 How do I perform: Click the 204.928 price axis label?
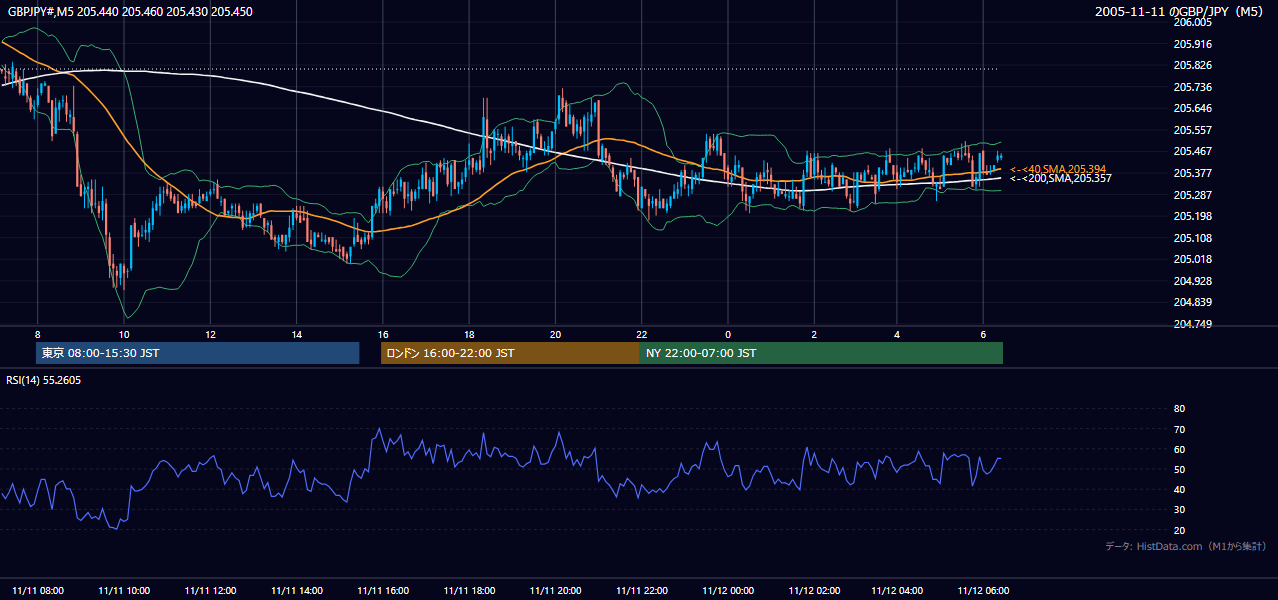pyautogui.click(x=1192, y=281)
